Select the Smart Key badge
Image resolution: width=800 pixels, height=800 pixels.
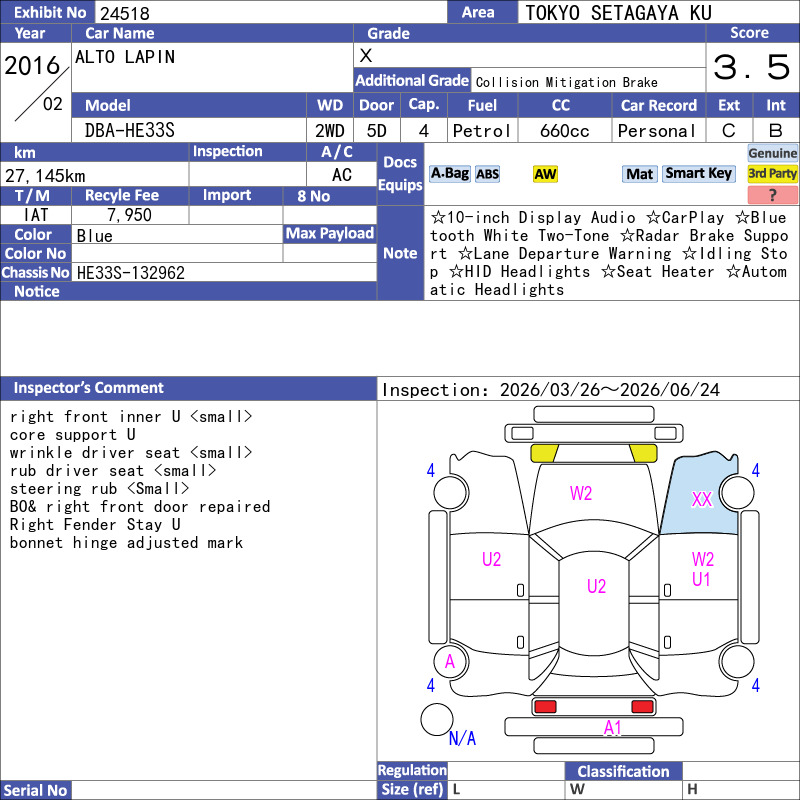[698, 174]
